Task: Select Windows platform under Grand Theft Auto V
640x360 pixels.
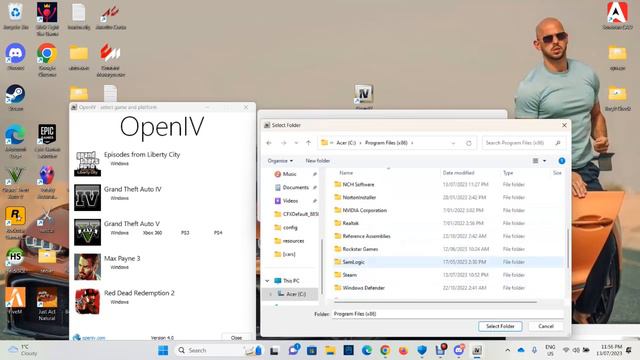Action: (120, 233)
